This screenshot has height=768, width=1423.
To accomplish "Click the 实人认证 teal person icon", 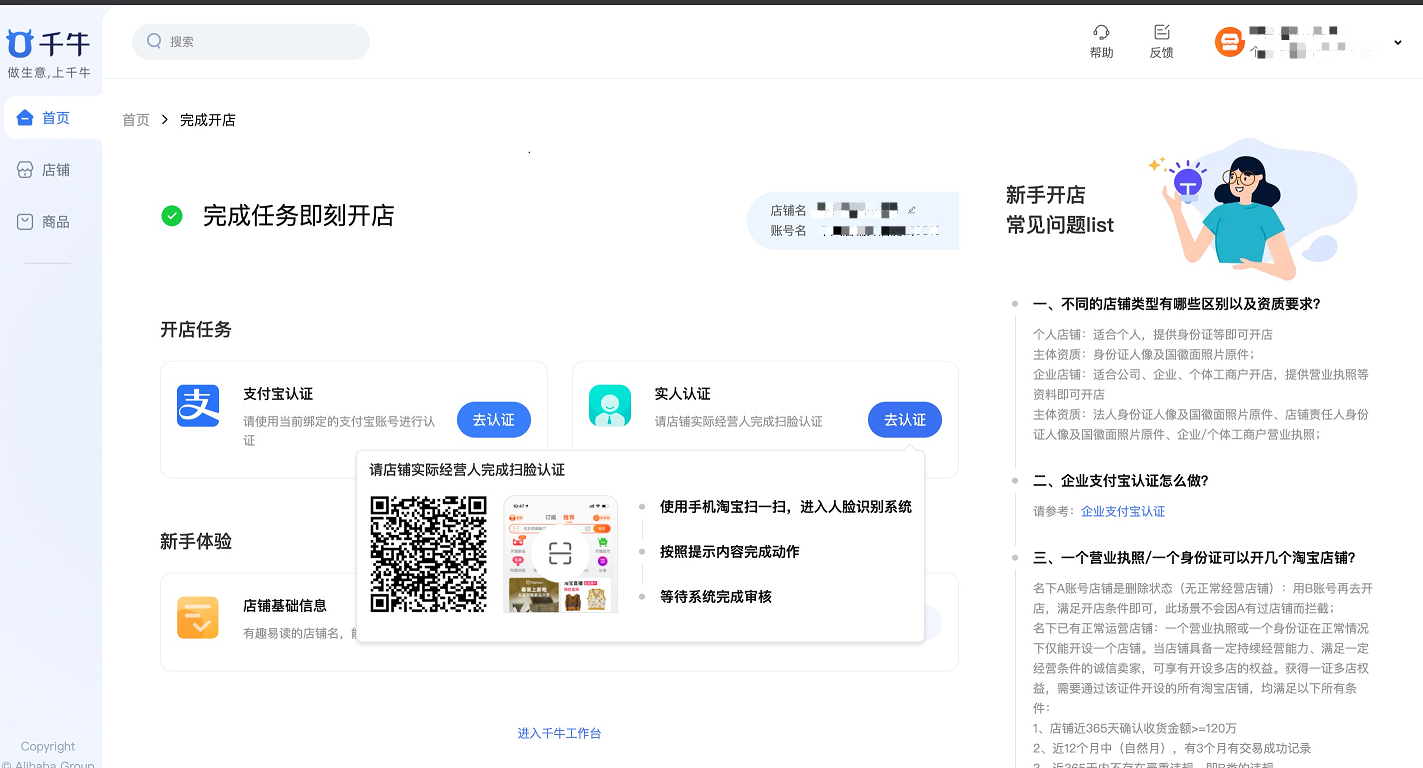I will 610,406.
